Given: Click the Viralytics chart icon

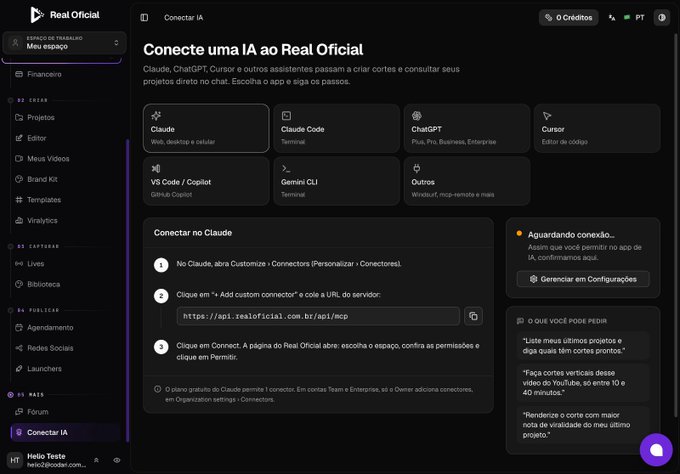Looking at the screenshot, I should tap(19, 220).
